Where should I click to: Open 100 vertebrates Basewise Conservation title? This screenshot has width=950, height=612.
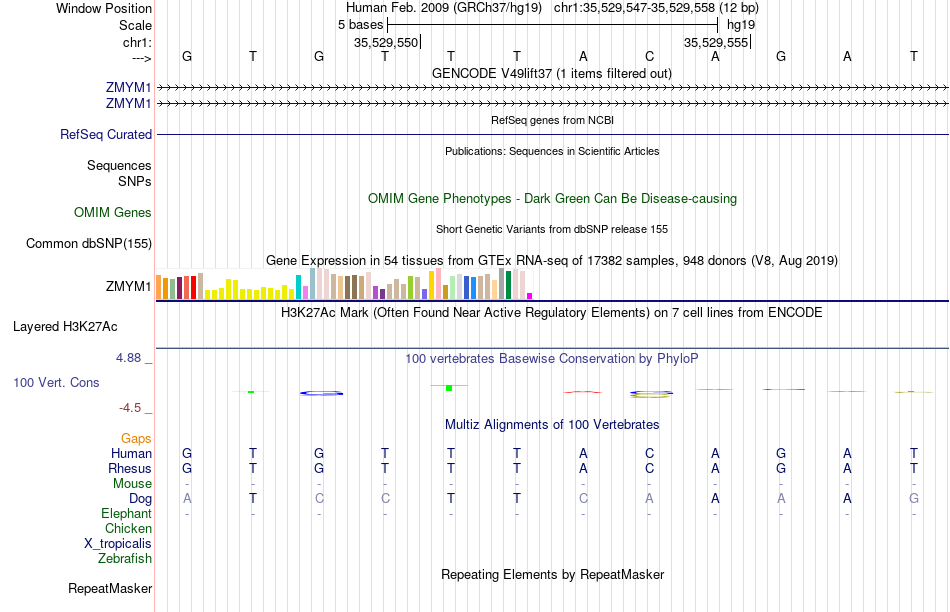pos(552,359)
